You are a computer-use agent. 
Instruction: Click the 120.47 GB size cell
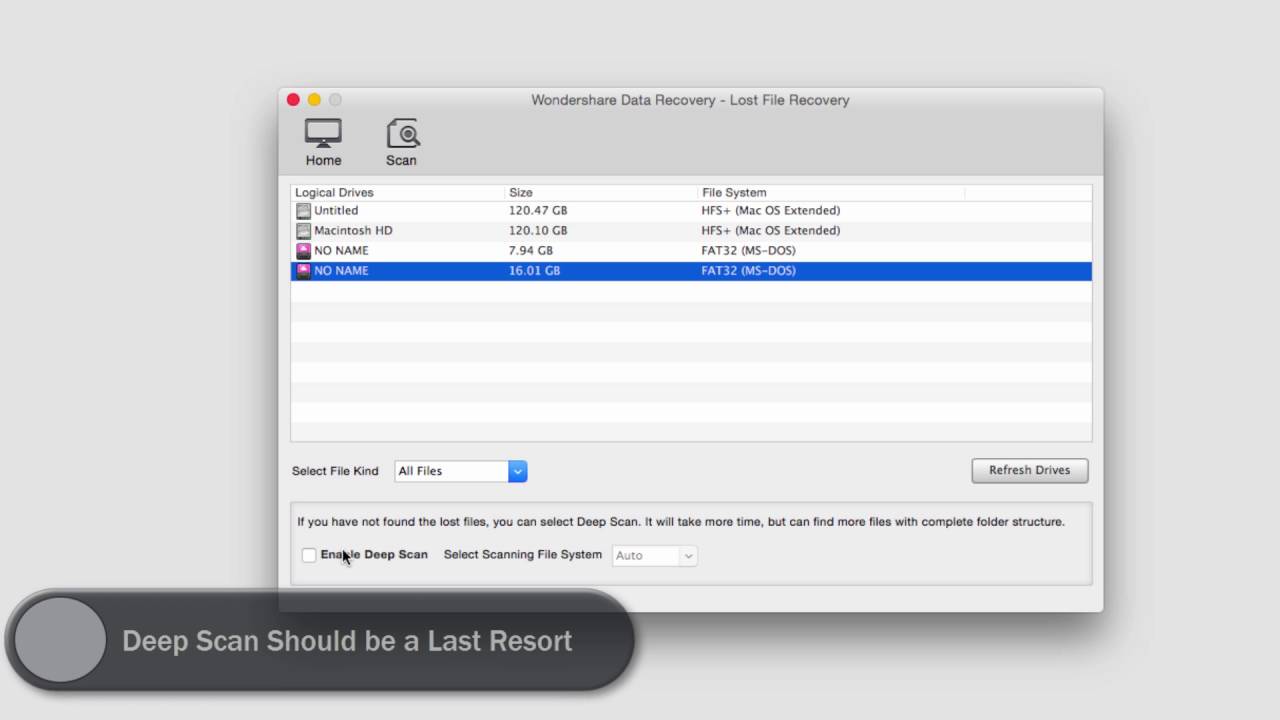[538, 211]
